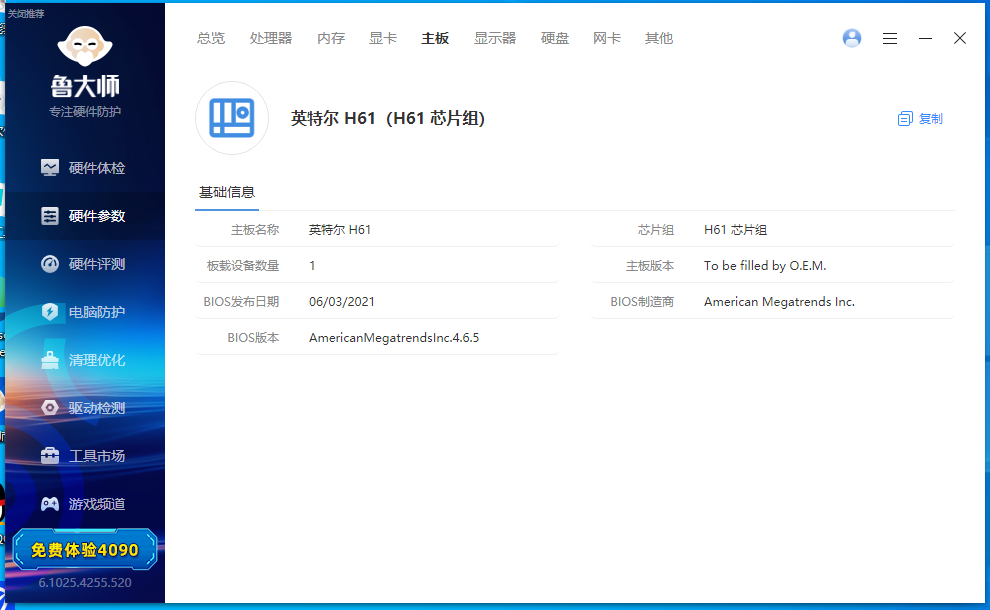Image resolution: width=990 pixels, height=610 pixels.
Task: Click the BIOS版本 field label
Action: tap(253, 338)
